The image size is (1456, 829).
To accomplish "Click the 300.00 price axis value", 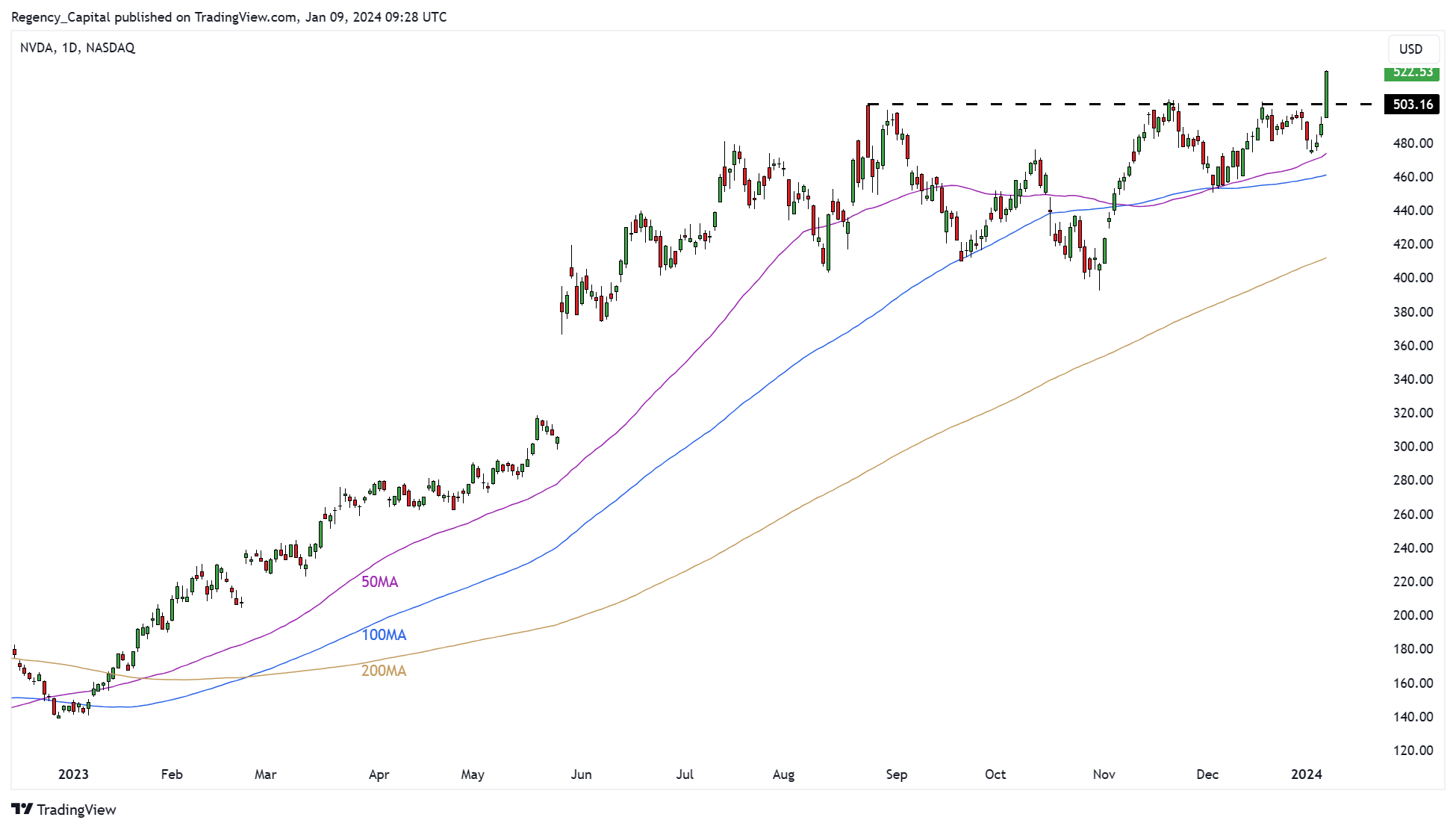I will pyautogui.click(x=1413, y=447).
